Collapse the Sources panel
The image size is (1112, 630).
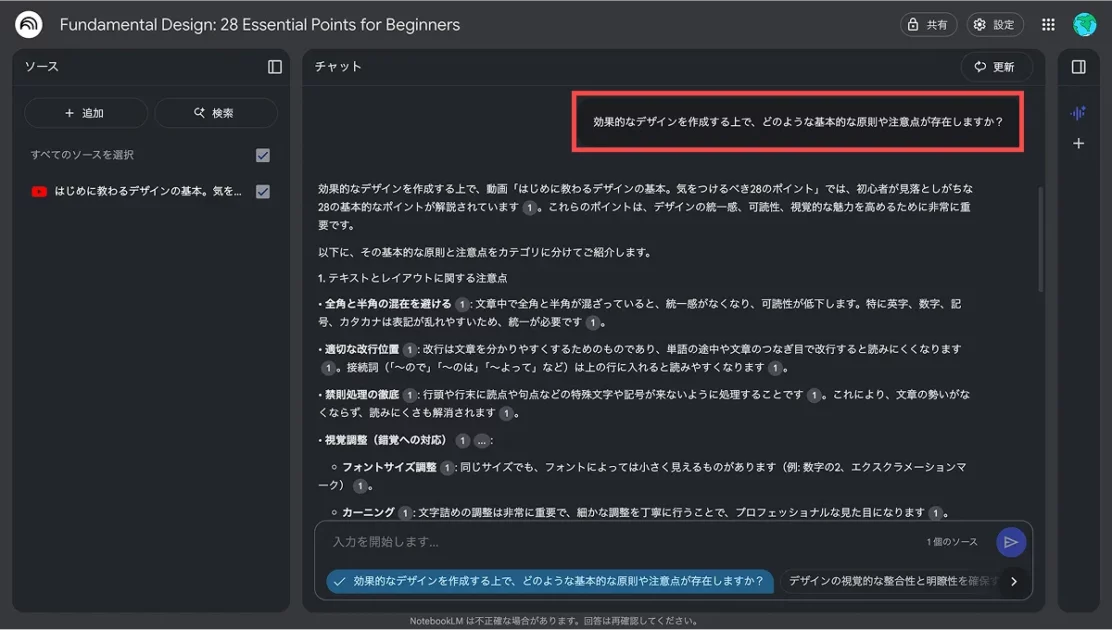275,67
